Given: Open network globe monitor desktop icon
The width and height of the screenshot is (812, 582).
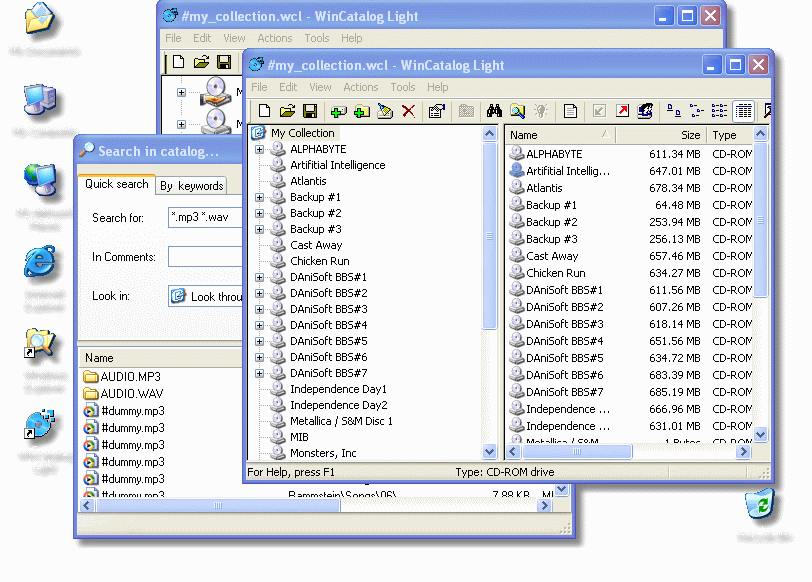Looking at the screenshot, I should [40, 179].
